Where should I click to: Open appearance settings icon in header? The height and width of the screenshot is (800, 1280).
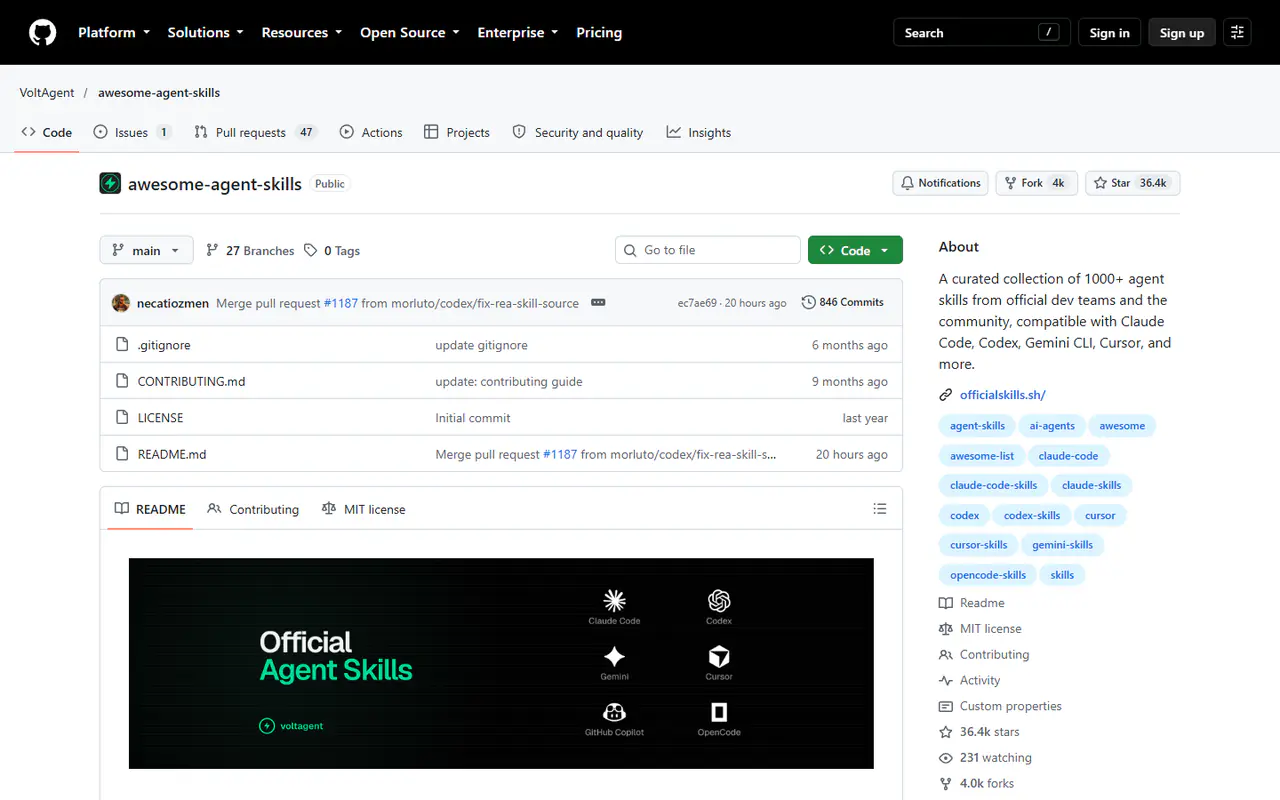pos(1237,32)
